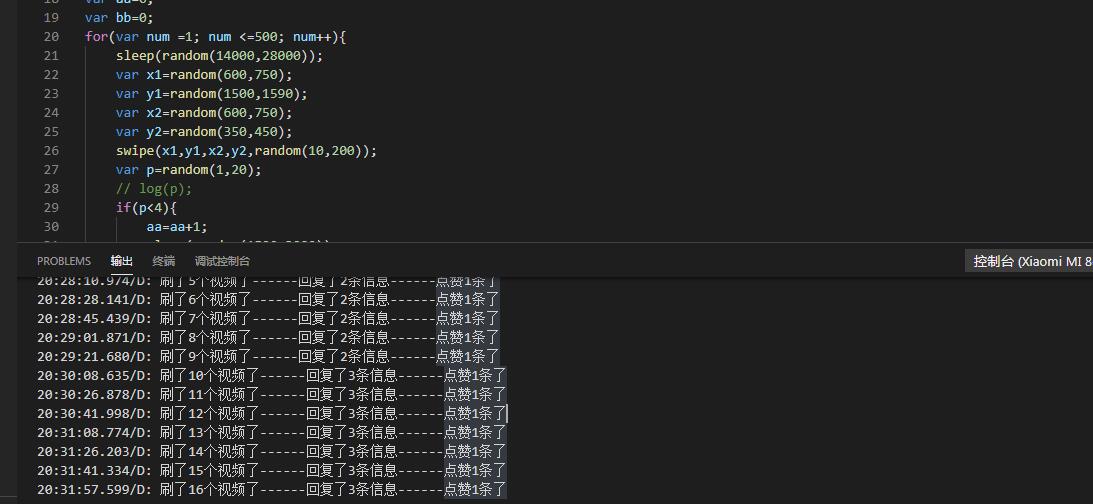Click the 20:30:26.878 log entry

coord(272,395)
